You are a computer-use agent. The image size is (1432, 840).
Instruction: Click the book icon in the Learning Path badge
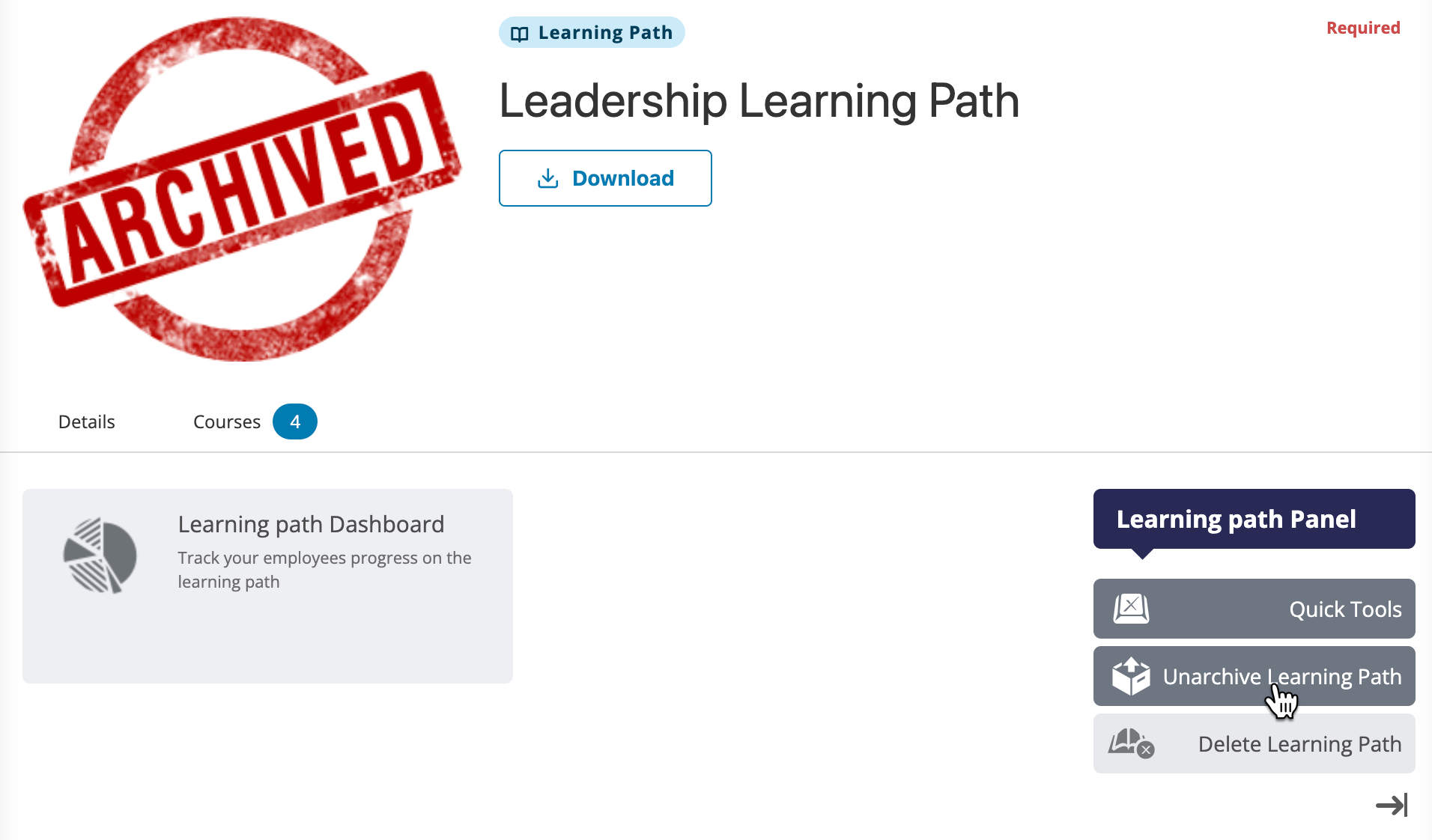tap(521, 32)
